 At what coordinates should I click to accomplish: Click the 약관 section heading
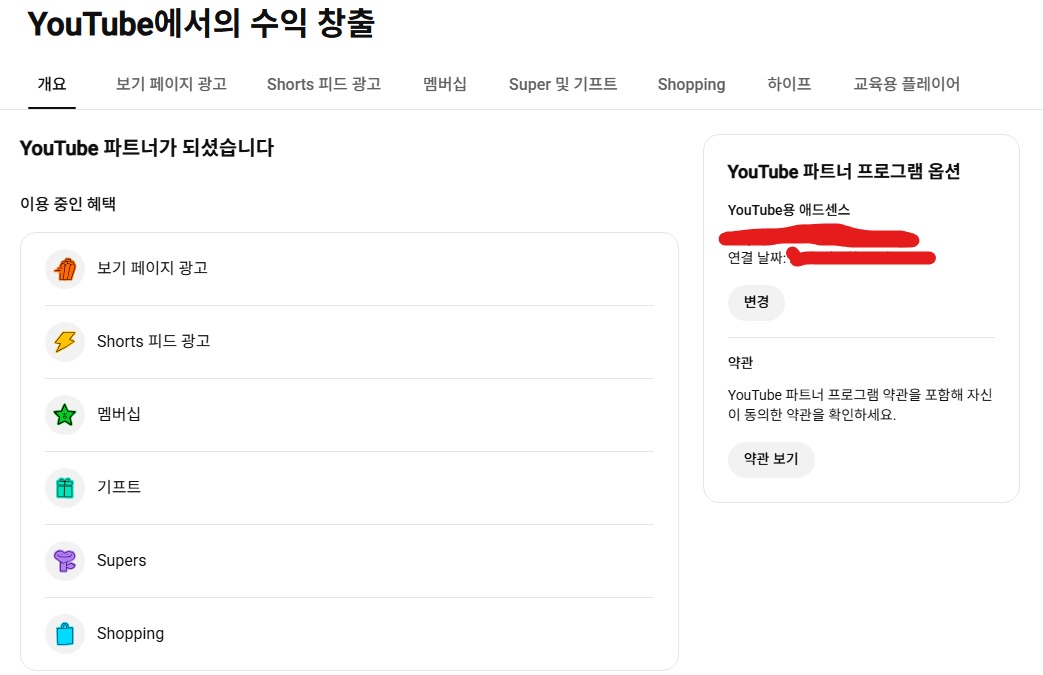pos(740,362)
